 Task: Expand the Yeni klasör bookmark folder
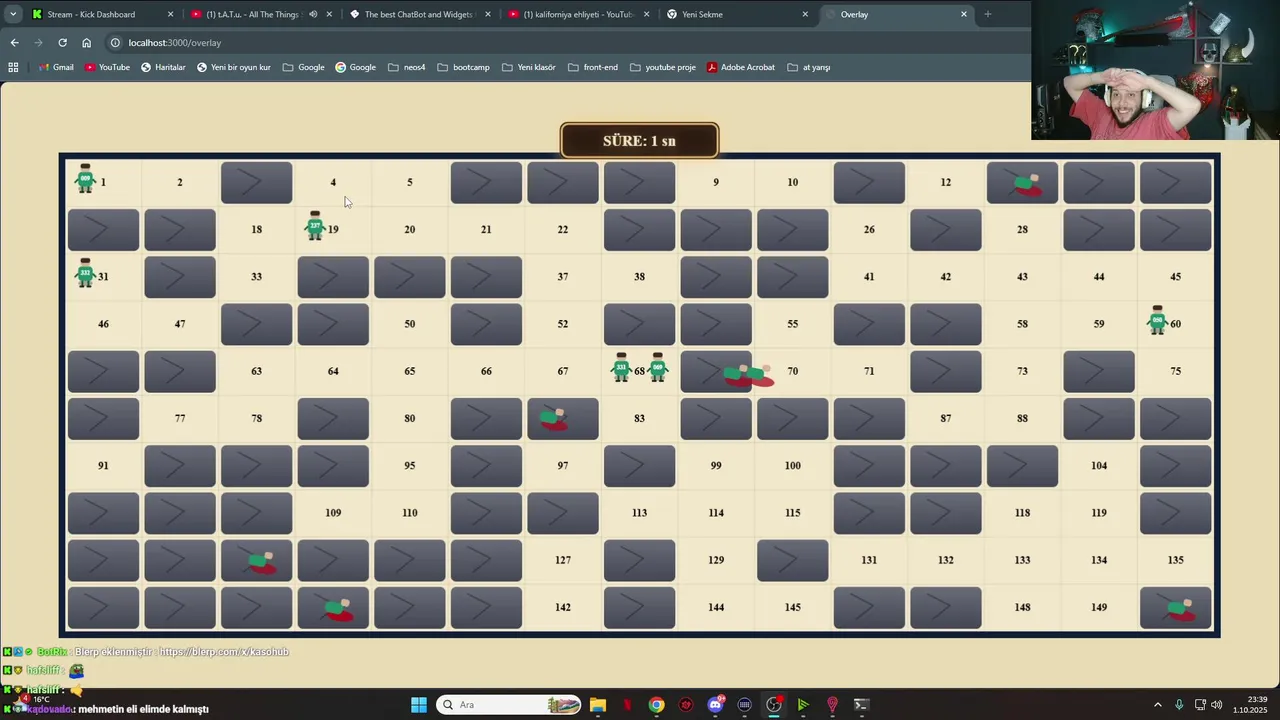click(528, 67)
